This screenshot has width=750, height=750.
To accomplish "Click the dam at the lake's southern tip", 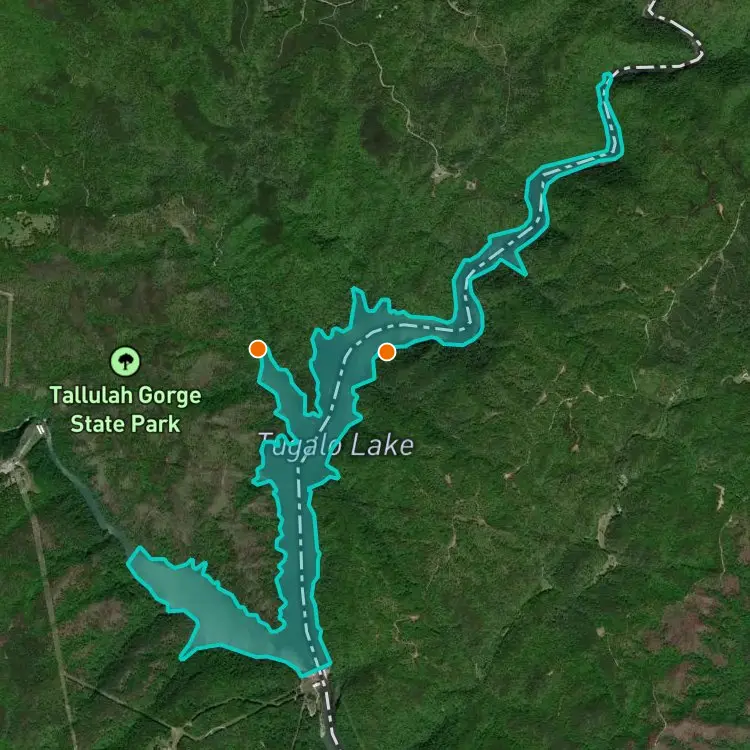I will [318, 673].
